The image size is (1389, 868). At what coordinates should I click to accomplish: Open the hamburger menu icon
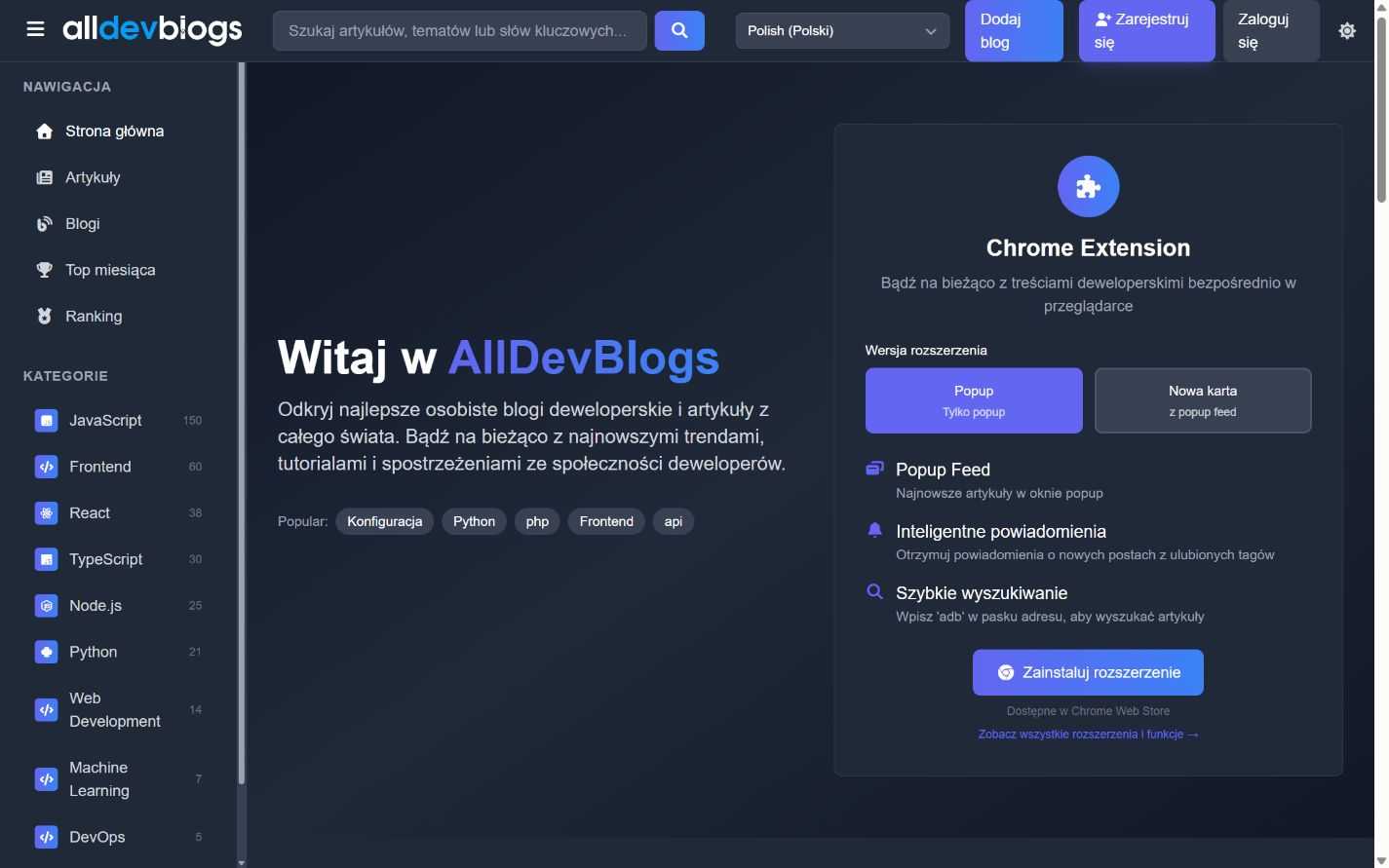coord(35,30)
